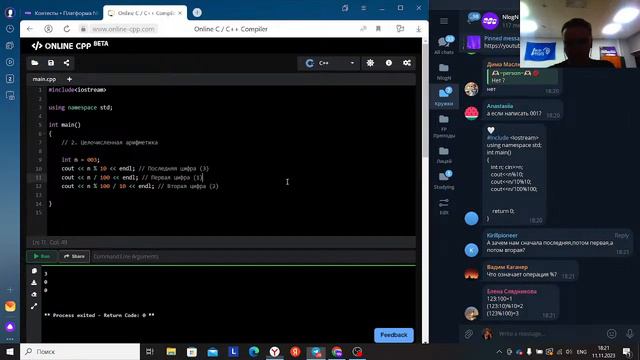
Task: Toggle editor theme with the sun icon
Action: click(370, 63)
